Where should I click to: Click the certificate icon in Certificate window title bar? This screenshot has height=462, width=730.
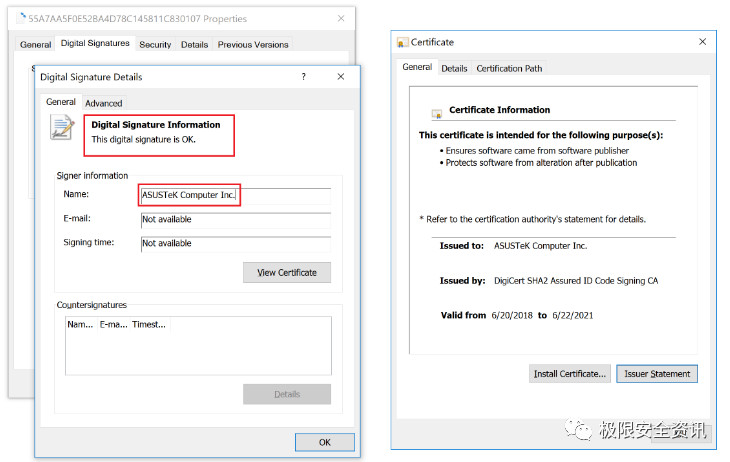(x=402, y=42)
